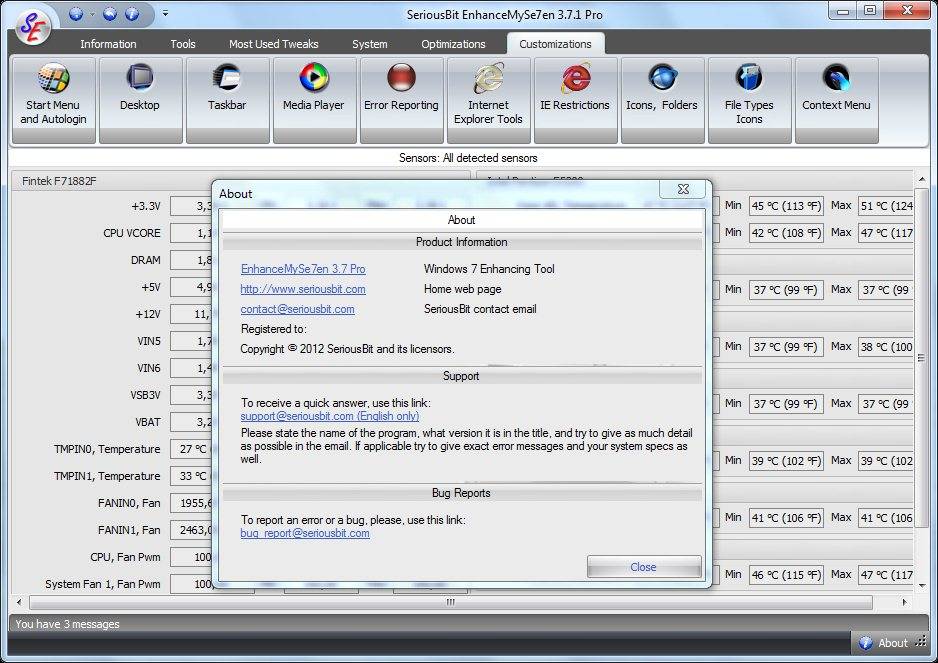Select the Taskbar customization icon
The height and width of the screenshot is (663, 938).
tap(227, 100)
